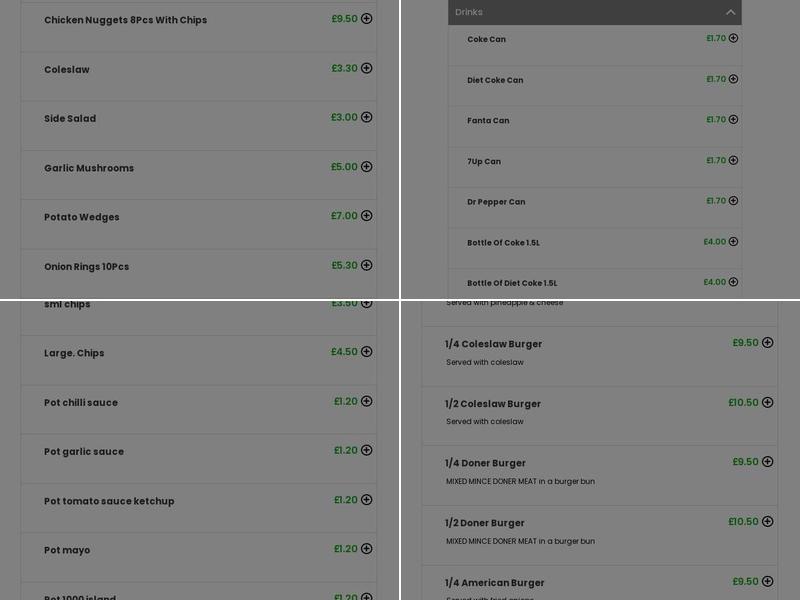
Task: Collapse the Drinks section chevron
Action: pos(730,12)
